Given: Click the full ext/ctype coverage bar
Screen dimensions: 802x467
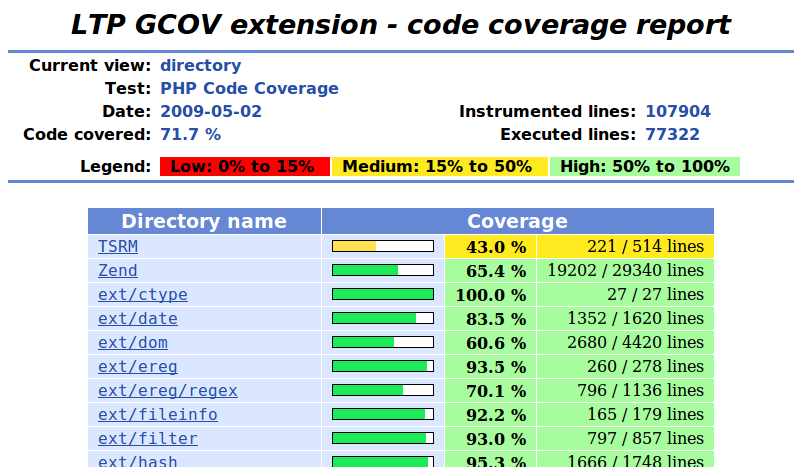Looking at the screenshot, I should point(383,295).
